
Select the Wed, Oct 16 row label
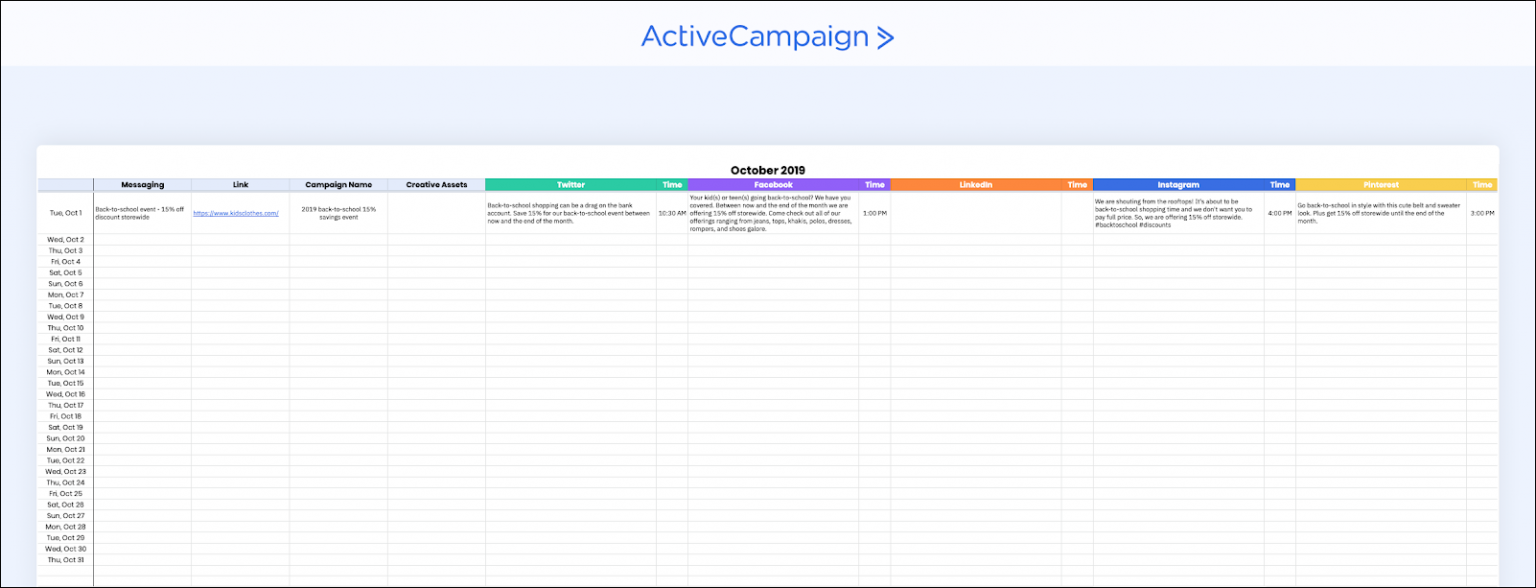[x=65, y=394]
